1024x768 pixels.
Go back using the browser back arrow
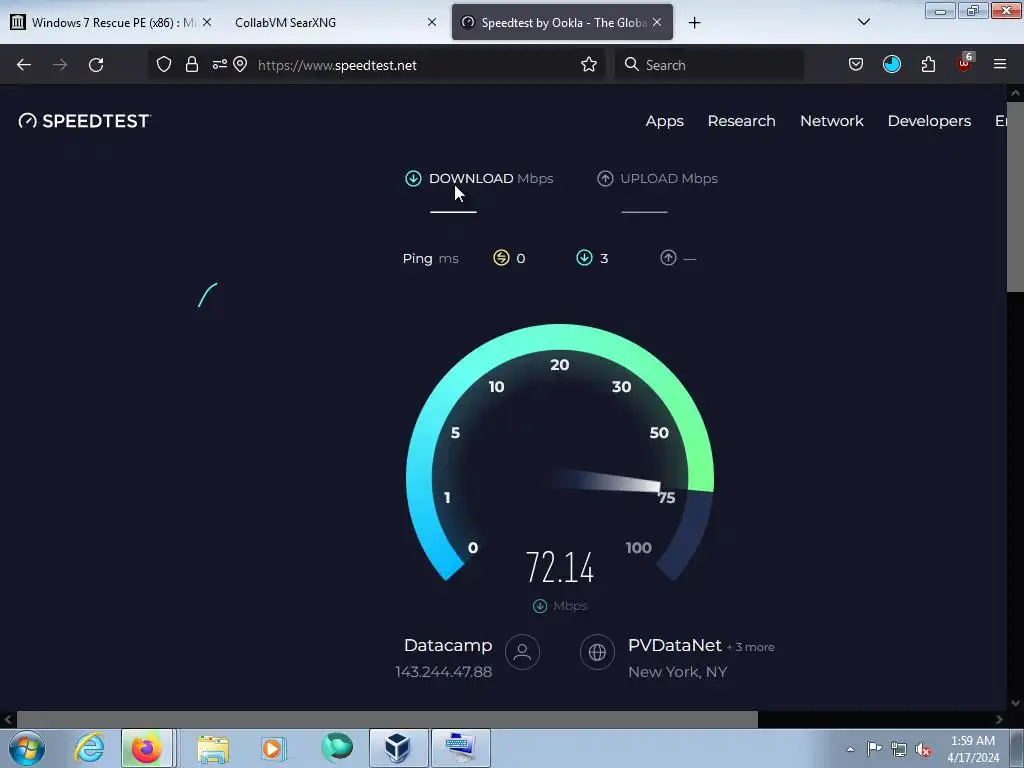24,65
